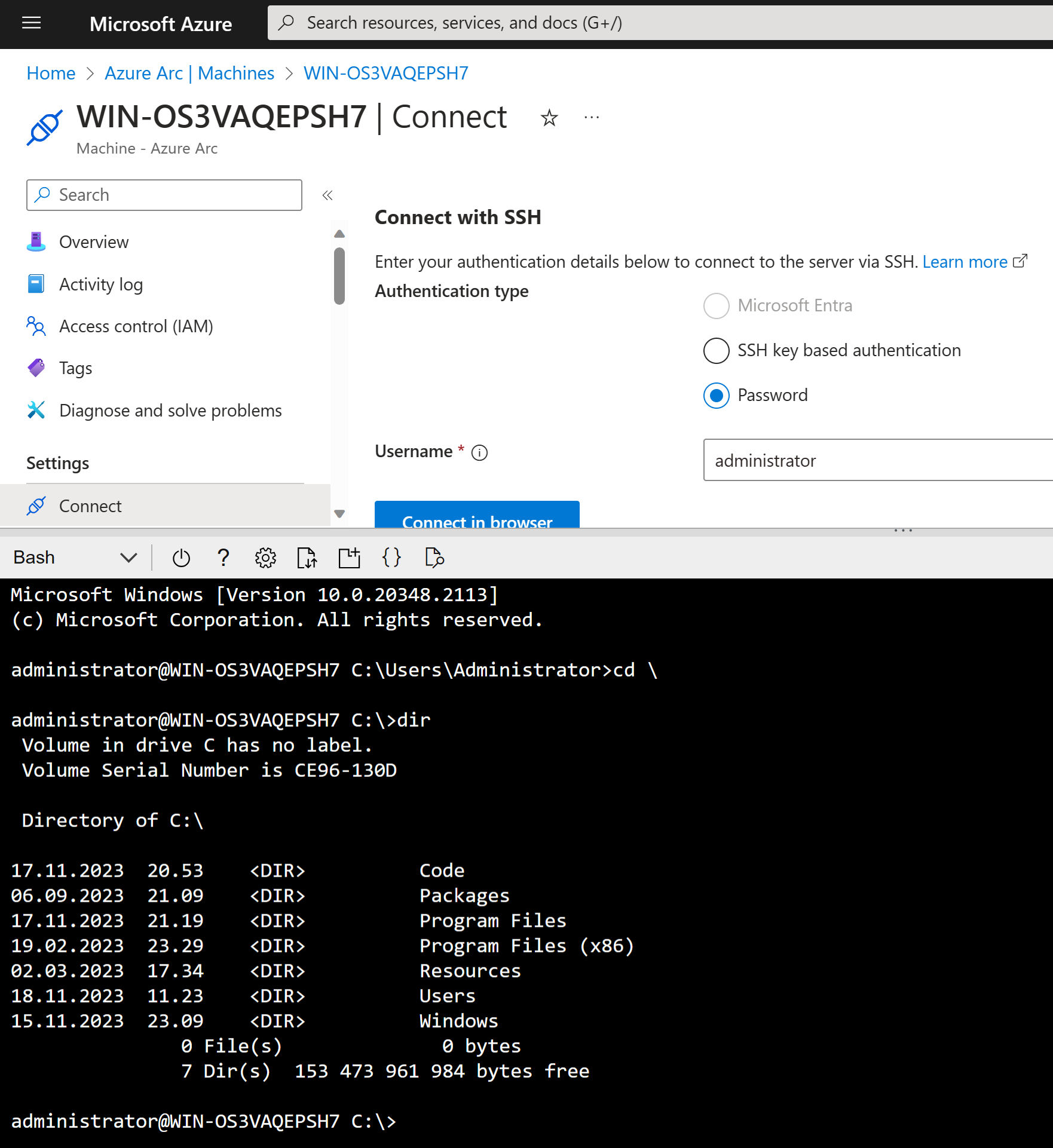The width and height of the screenshot is (1053, 1148).
Task: Restart Cloud Shell with power icon
Action: (x=181, y=558)
